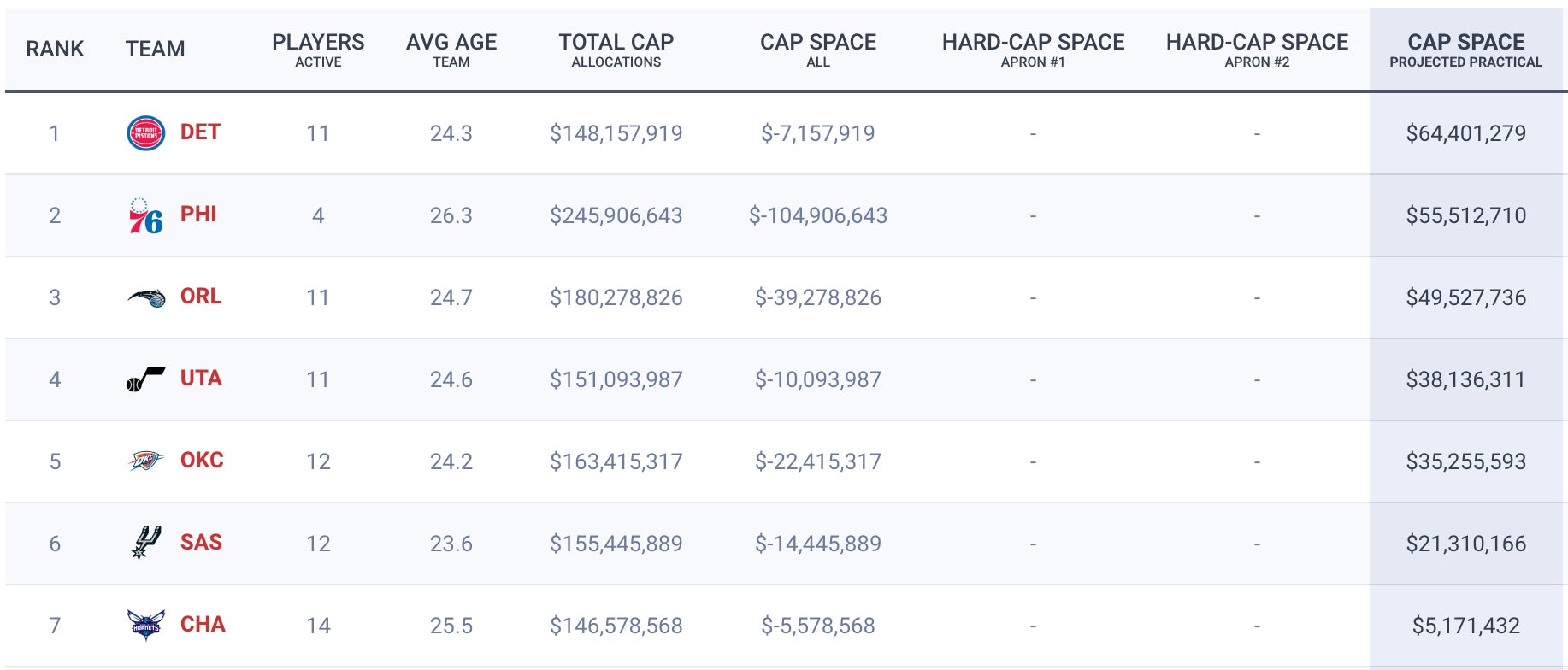Open the DET team link
1568x670 pixels.
(200, 132)
